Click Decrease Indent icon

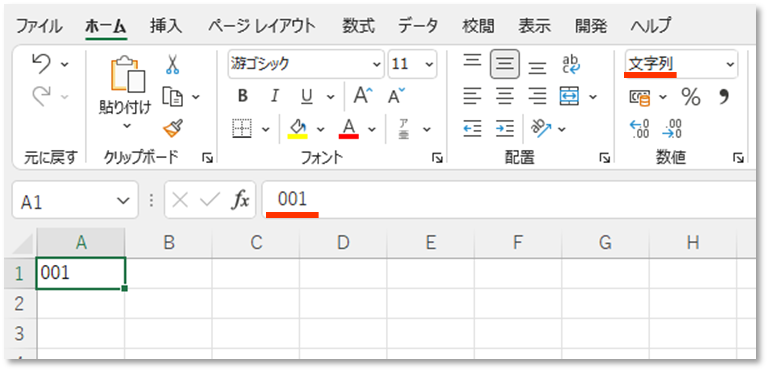coord(473,128)
